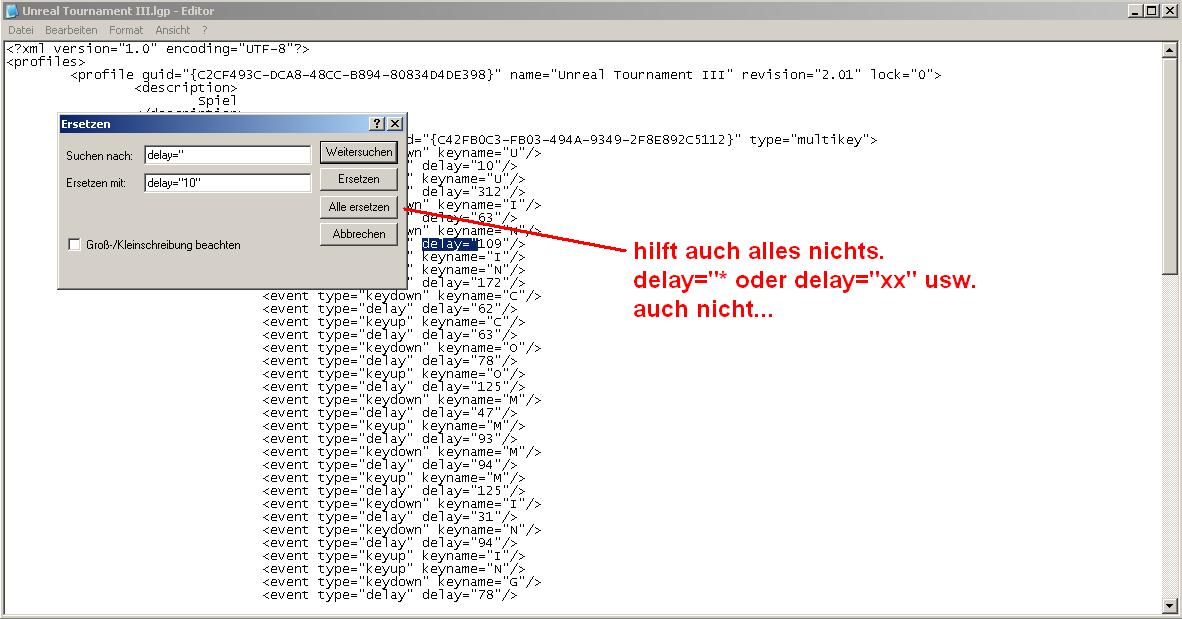Click the vertical scrollbar thumb

pyautogui.click(x=1169, y=166)
